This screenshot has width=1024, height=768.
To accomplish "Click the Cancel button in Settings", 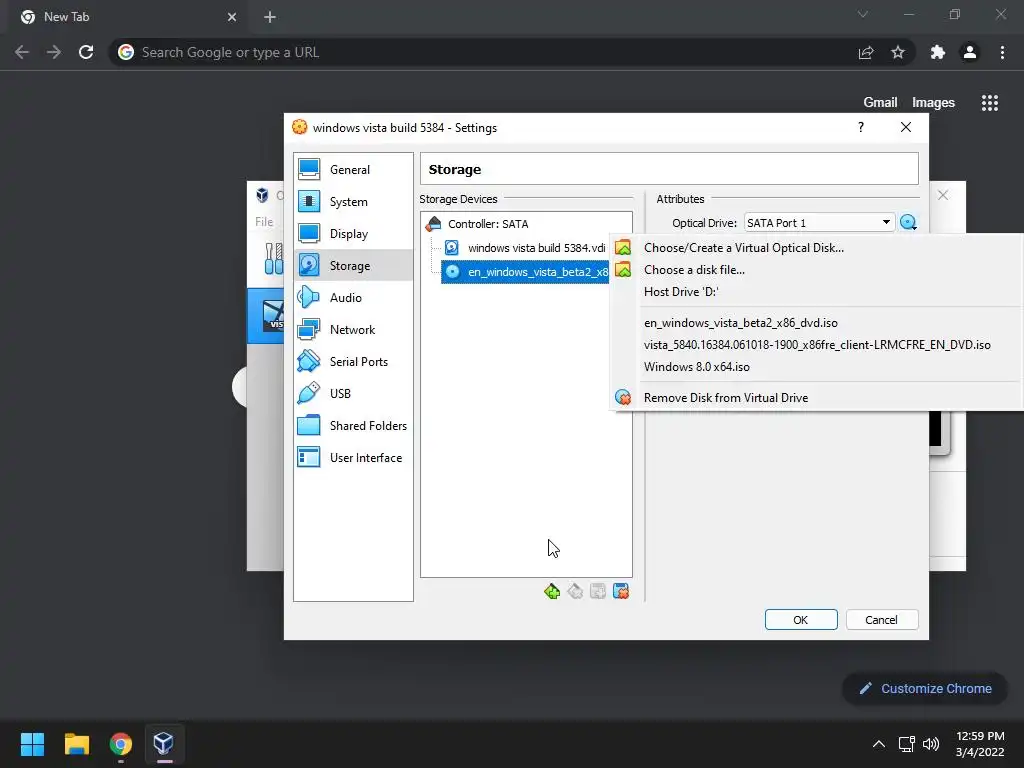I will [882, 620].
